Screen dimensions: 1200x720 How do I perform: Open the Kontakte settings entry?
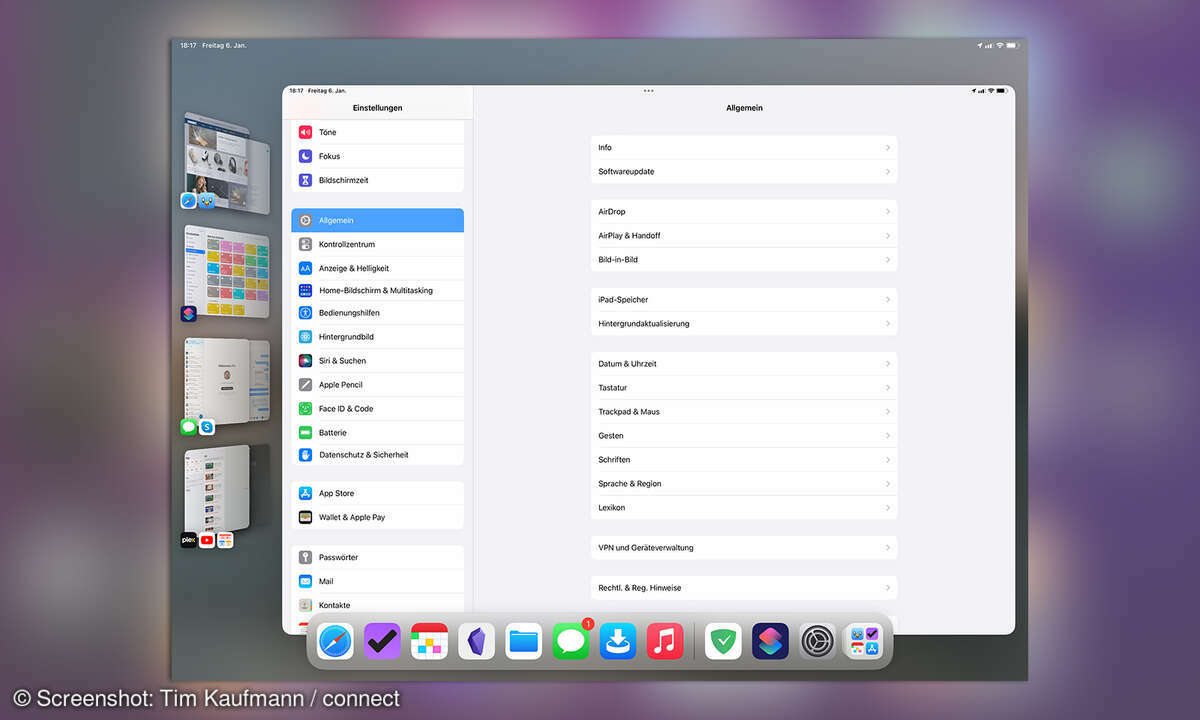pos(378,605)
